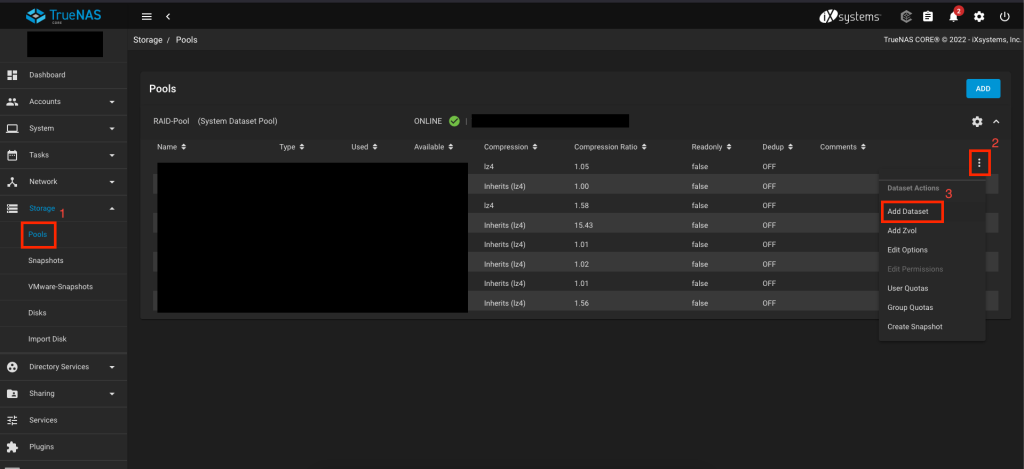This screenshot has width=1024, height=469.
Task: Sort by the Dedup column
Action: 777,147
